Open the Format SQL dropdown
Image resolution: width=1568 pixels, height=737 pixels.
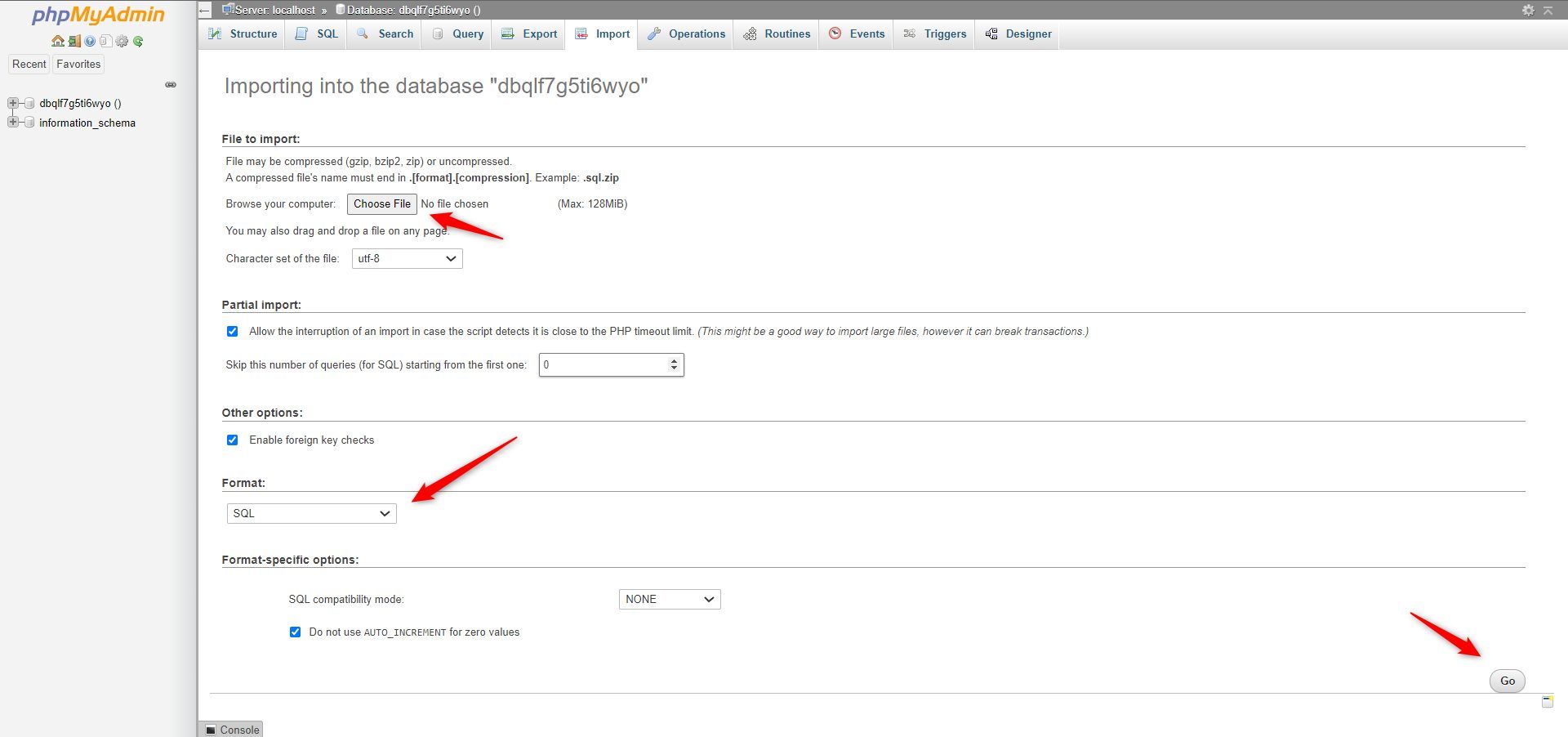coord(311,513)
